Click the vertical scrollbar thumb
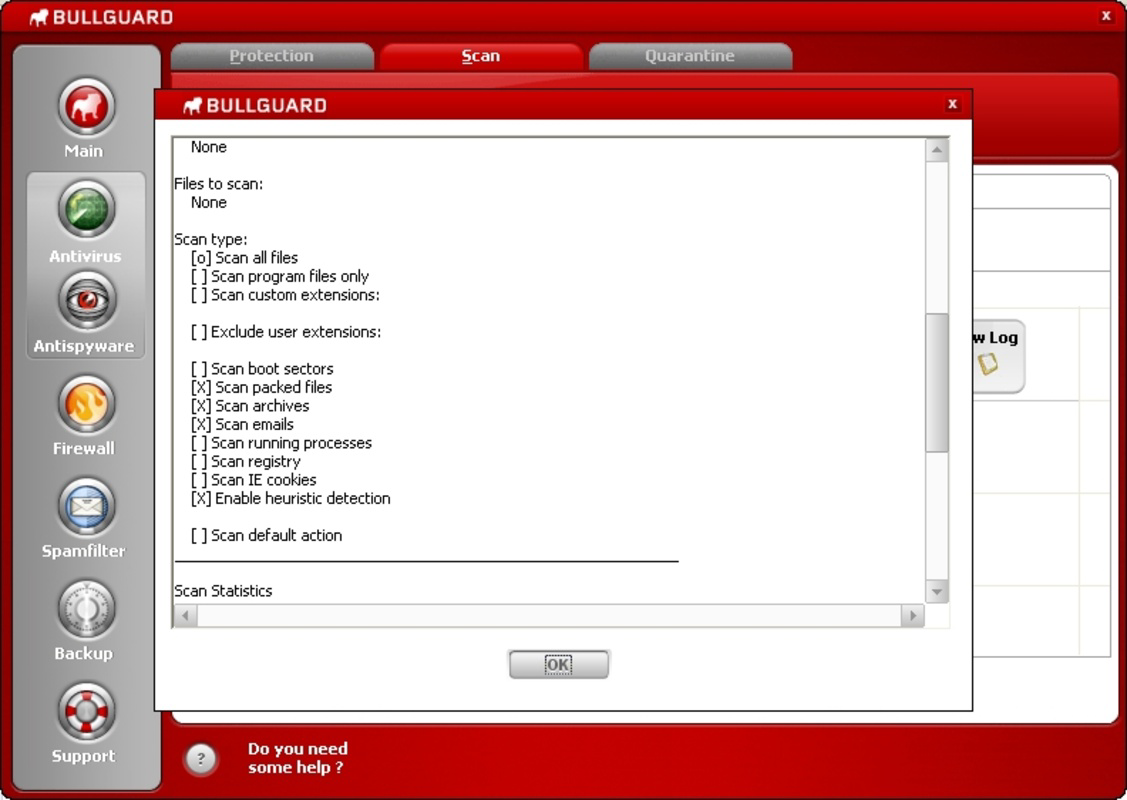The width and height of the screenshot is (1127, 800). (x=937, y=382)
